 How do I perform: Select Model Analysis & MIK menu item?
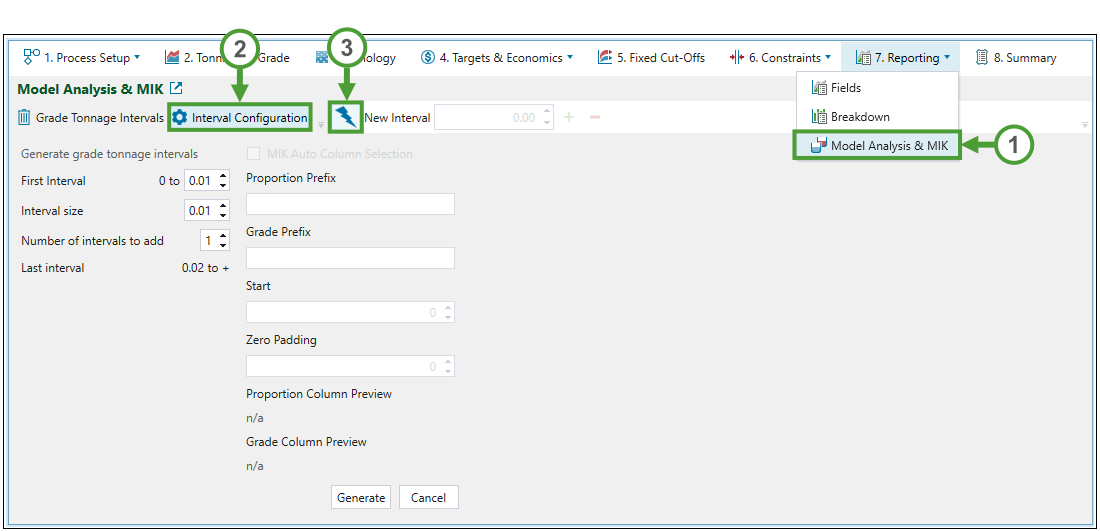(878, 146)
